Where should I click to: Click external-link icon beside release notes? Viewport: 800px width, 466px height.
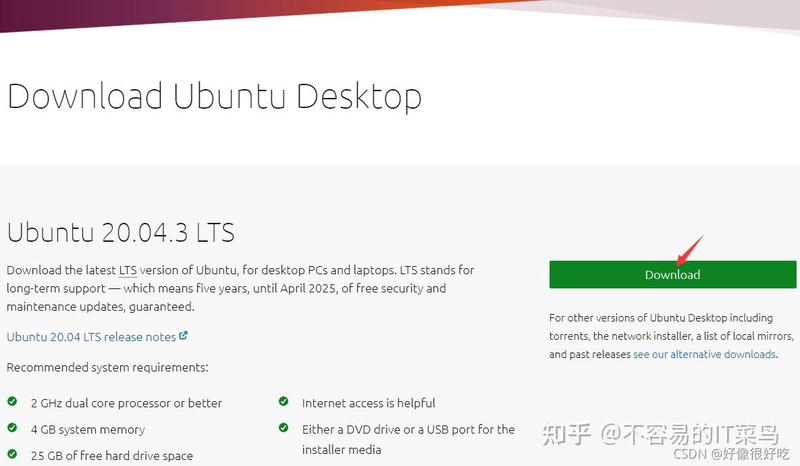(183, 336)
